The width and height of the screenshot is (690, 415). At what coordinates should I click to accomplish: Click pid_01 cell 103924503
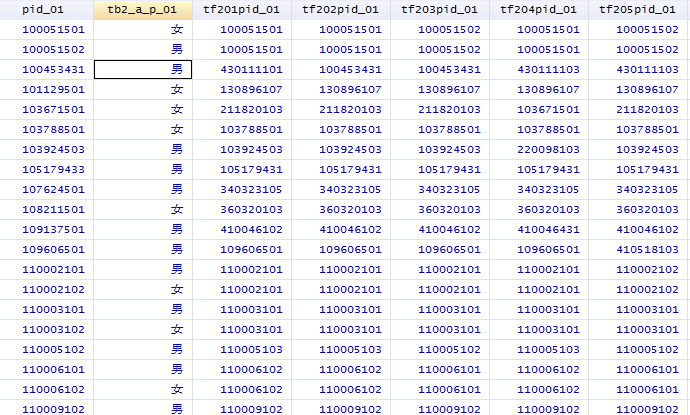coord(47,150)
